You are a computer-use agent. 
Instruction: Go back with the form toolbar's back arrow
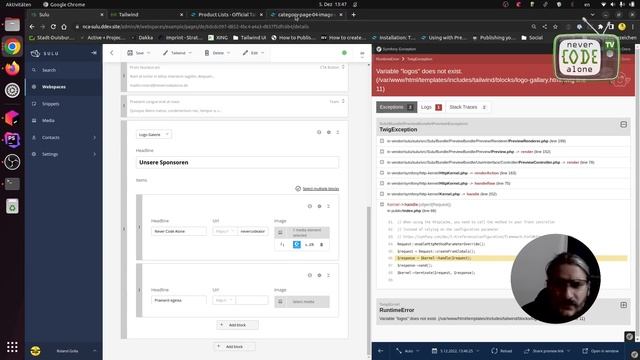(x=112, y=53)
